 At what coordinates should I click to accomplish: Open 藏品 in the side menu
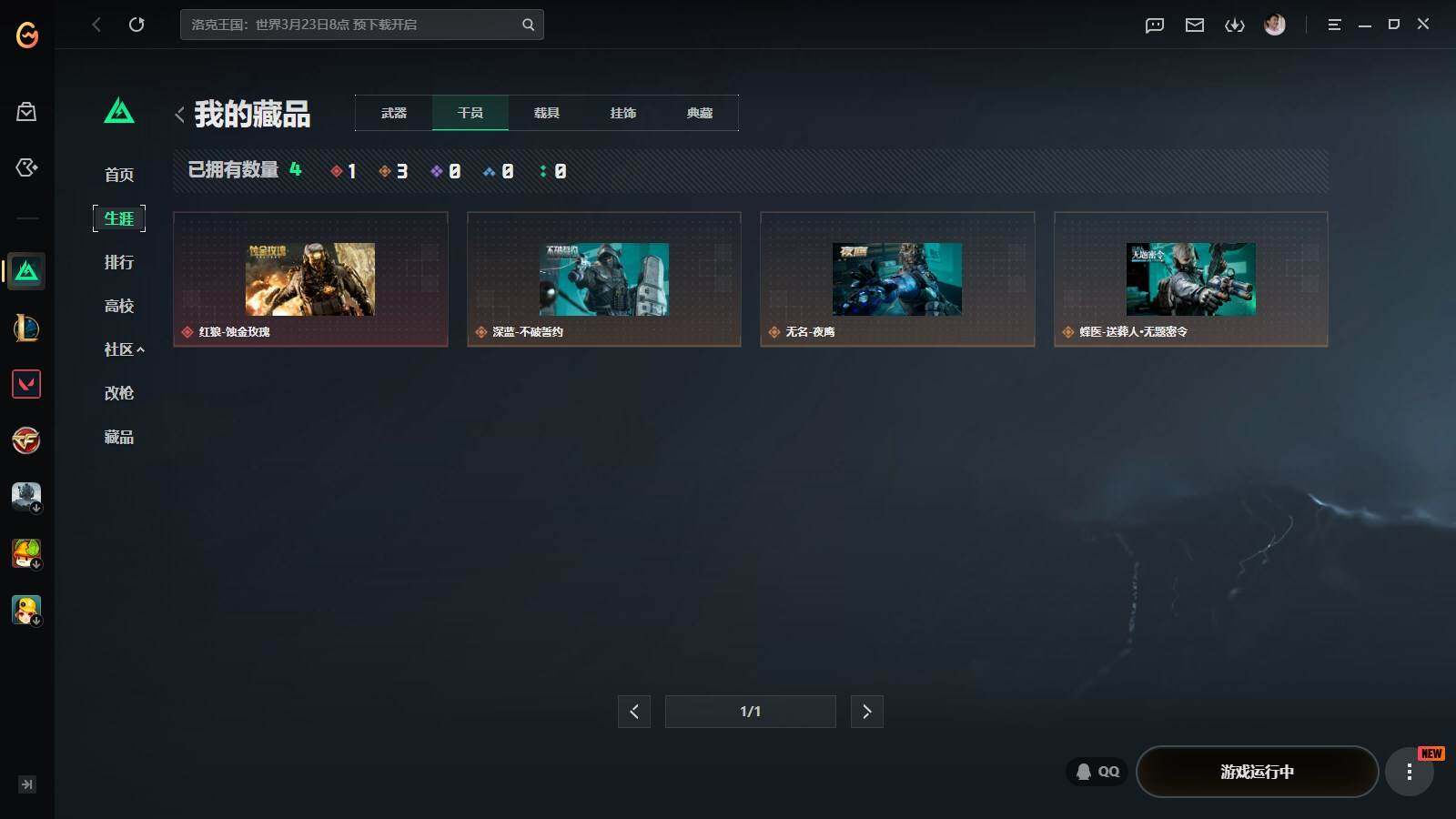pyautogui.click(x=119, y=437)
